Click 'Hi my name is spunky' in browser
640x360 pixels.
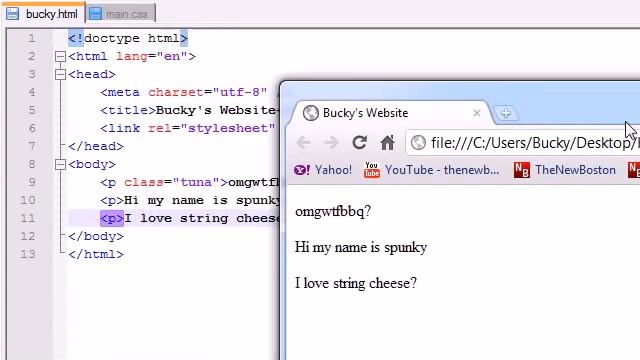361,247
